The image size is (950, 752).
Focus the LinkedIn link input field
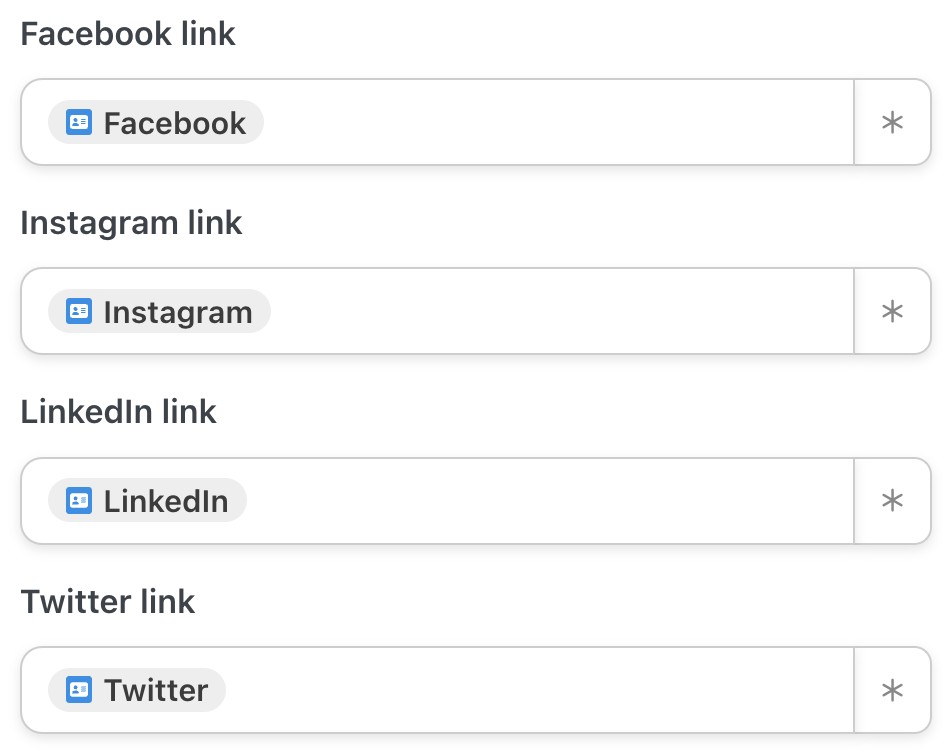(550, 501)
